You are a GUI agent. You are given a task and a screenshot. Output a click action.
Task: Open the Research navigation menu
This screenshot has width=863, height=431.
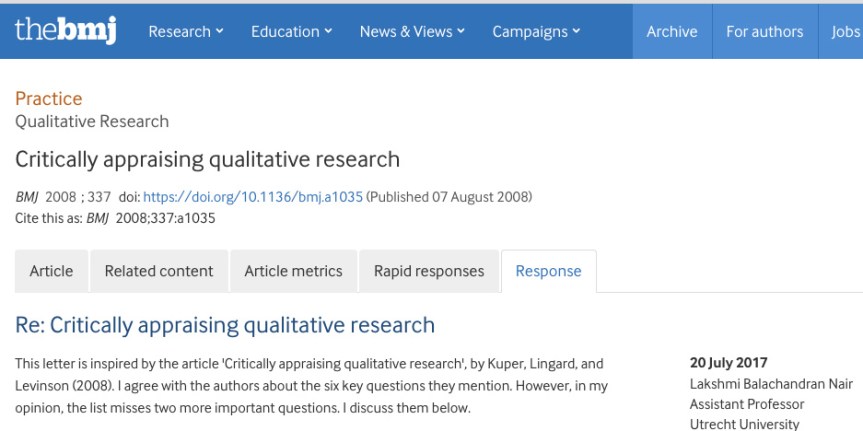point(180,32)
